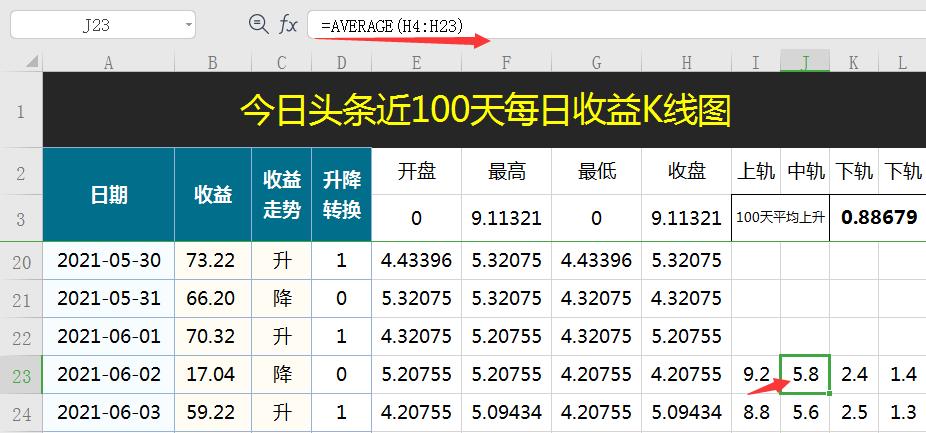
Task: Click cell K24 showing 2.5
Action: click(854, 413)
